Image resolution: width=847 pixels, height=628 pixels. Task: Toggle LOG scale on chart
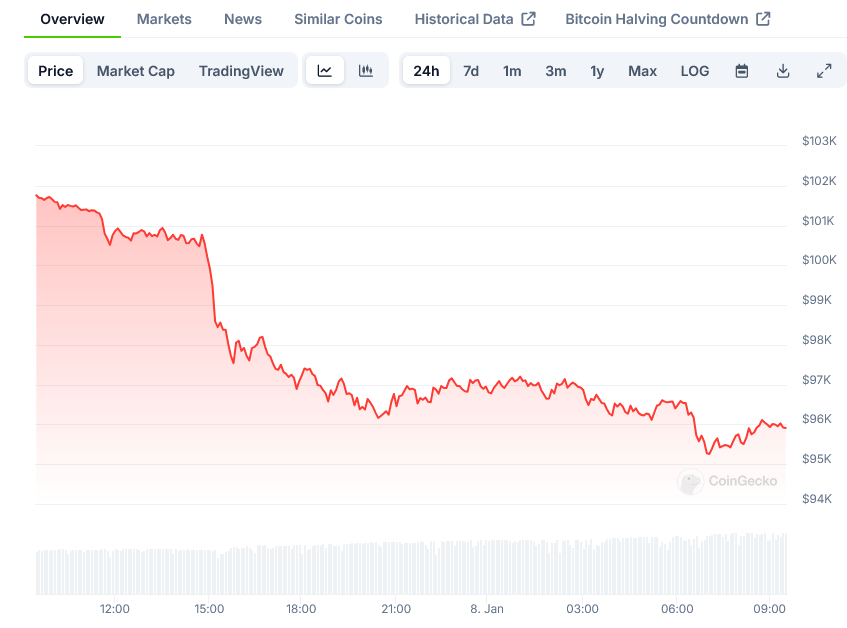[x=694, y=71]
